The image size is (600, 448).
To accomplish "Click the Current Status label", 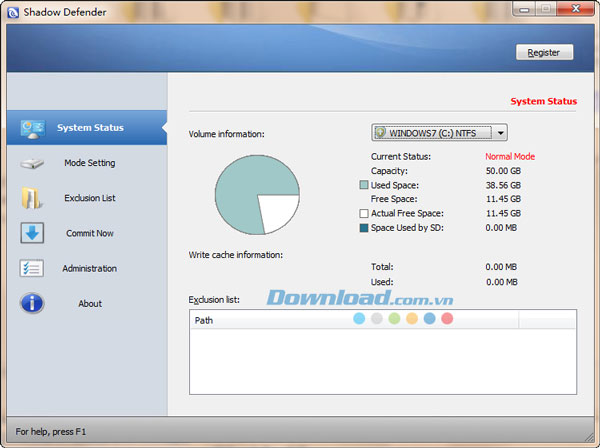I will tap(401, 156).
